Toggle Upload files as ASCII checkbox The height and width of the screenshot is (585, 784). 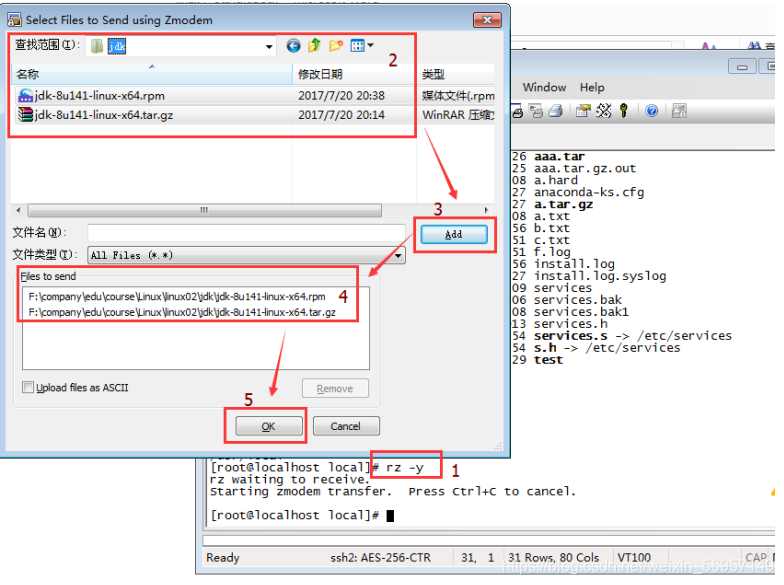[28, 388]
